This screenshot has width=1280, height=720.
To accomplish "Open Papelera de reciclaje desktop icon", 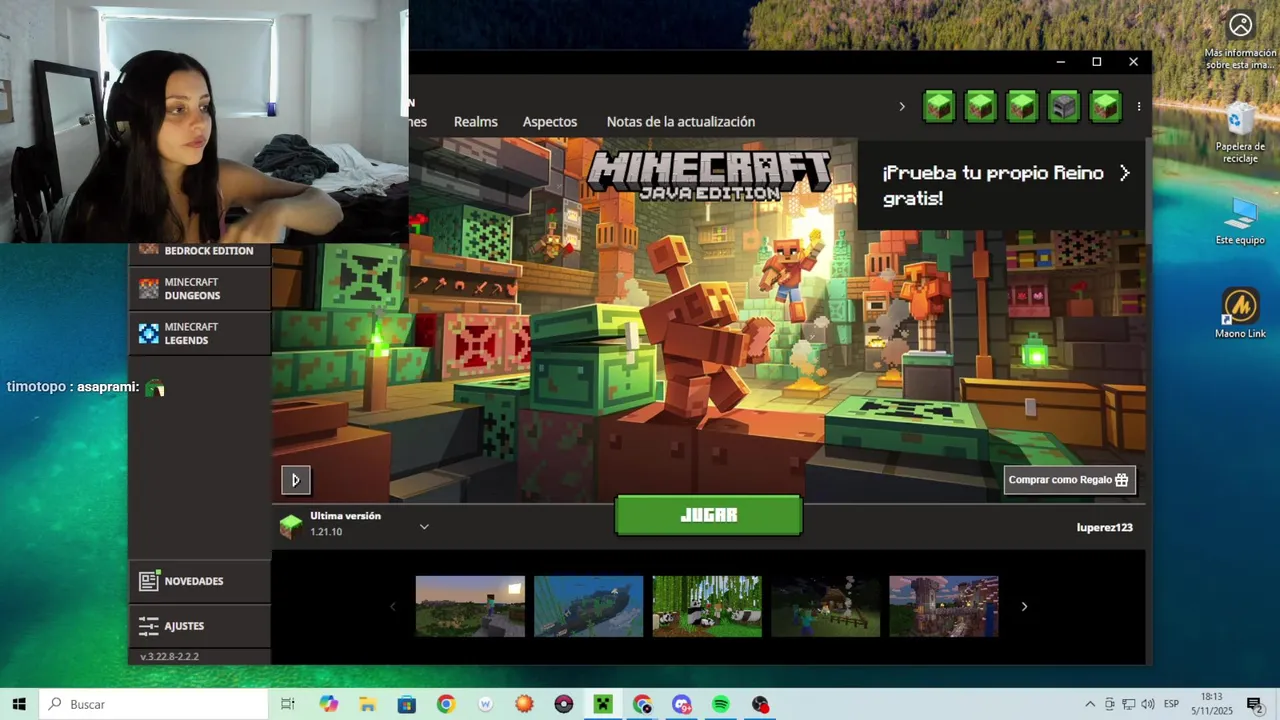I will pos(1240,133).
